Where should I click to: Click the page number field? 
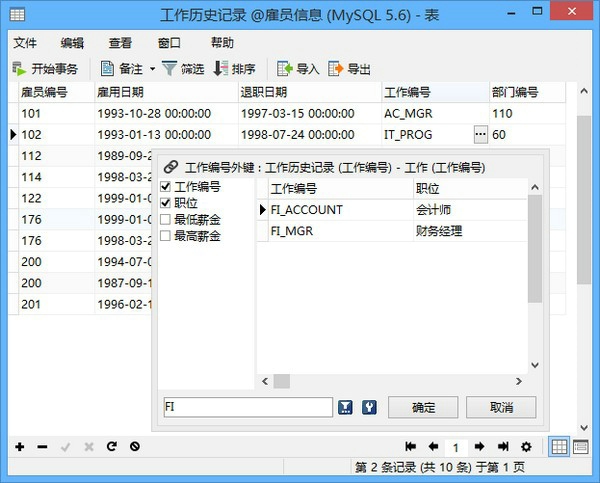click(456, 447)
